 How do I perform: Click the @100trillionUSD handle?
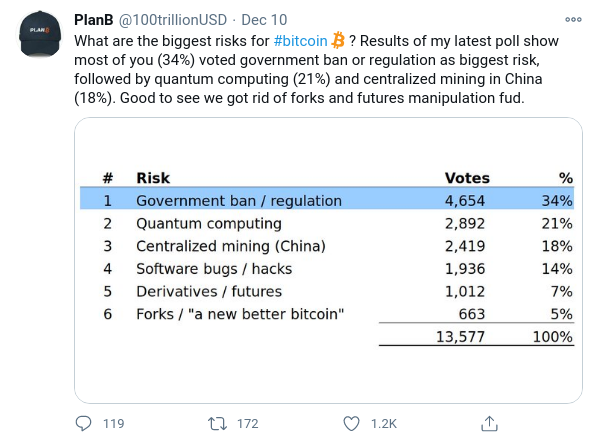tap(173, 20)
